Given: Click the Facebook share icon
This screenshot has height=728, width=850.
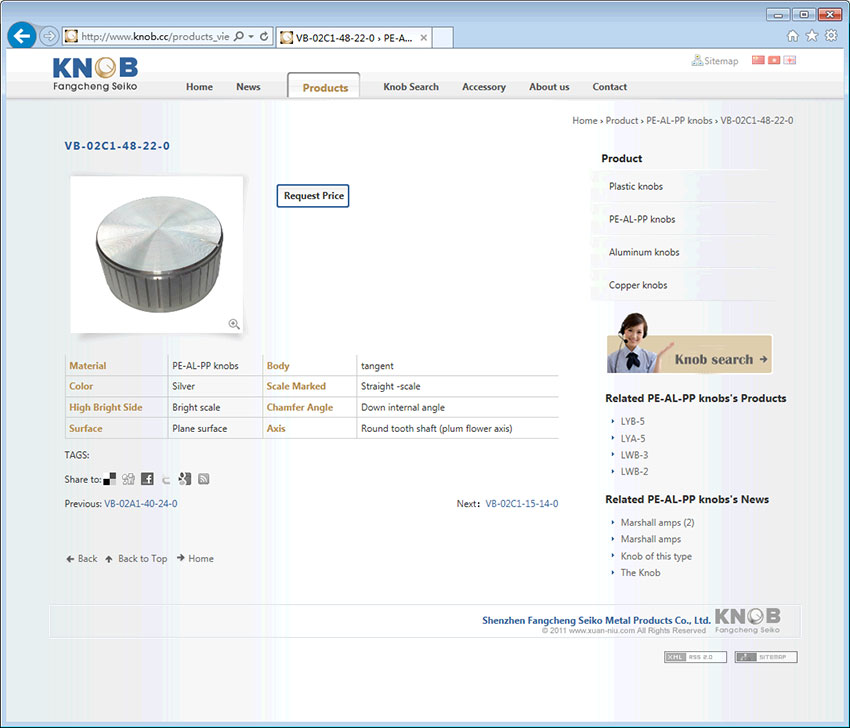Looking at the screenshot, I should click(x=147, y=479).
